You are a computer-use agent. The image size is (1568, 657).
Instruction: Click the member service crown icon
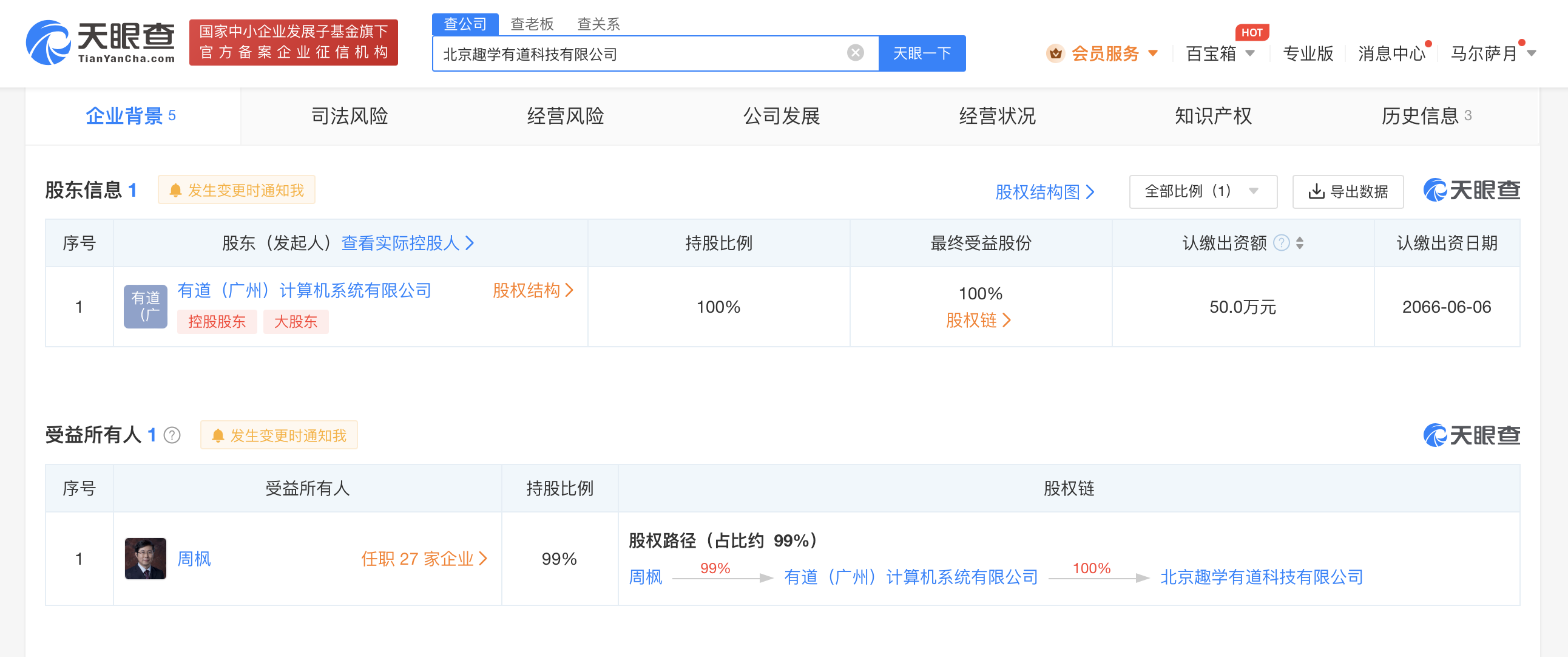pyautogui.click(x=1055, y=53)
